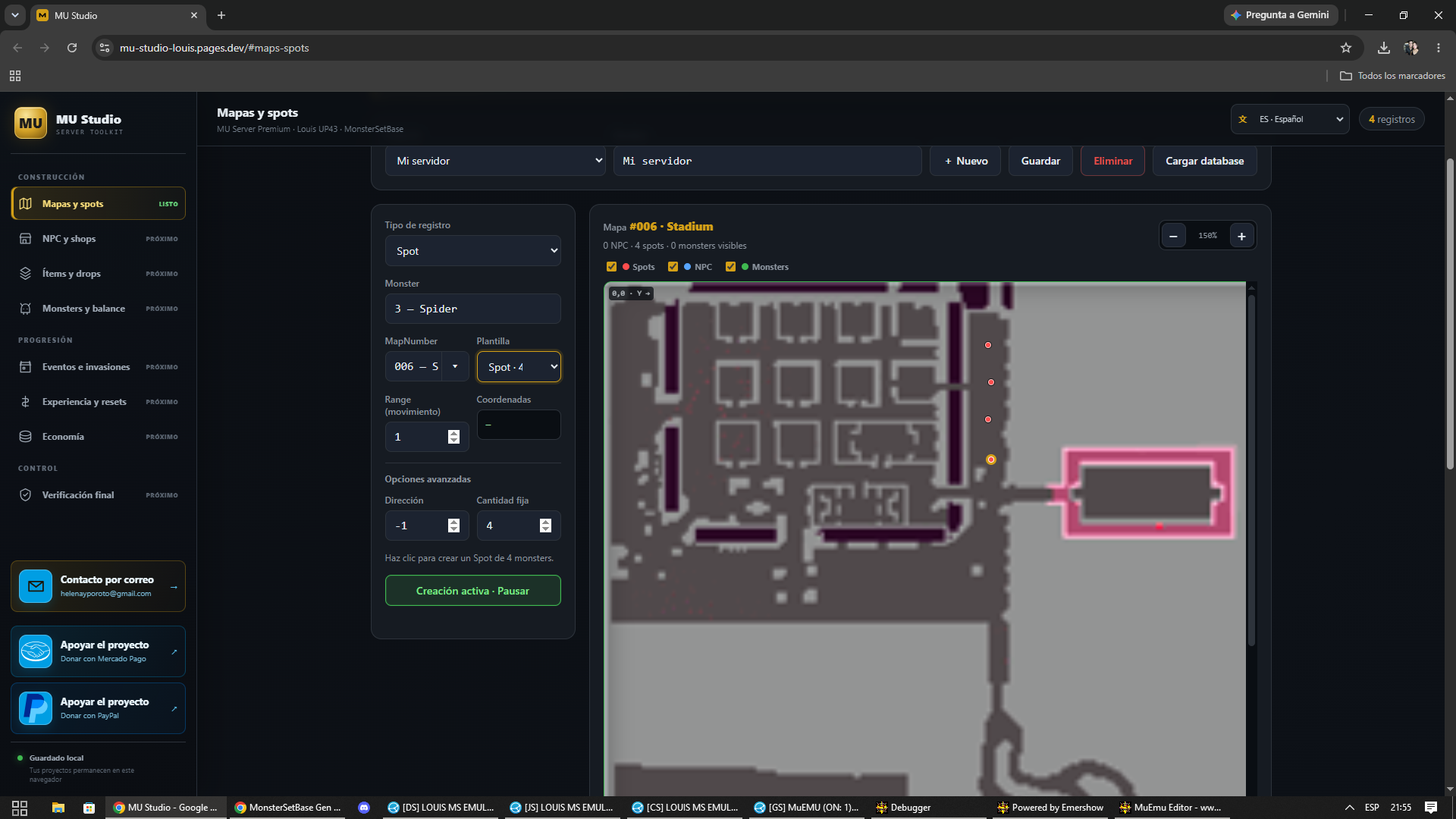The image size is (1456, 819).
Task: Zoom out the map with minus button
Action: click(1173, 236)
